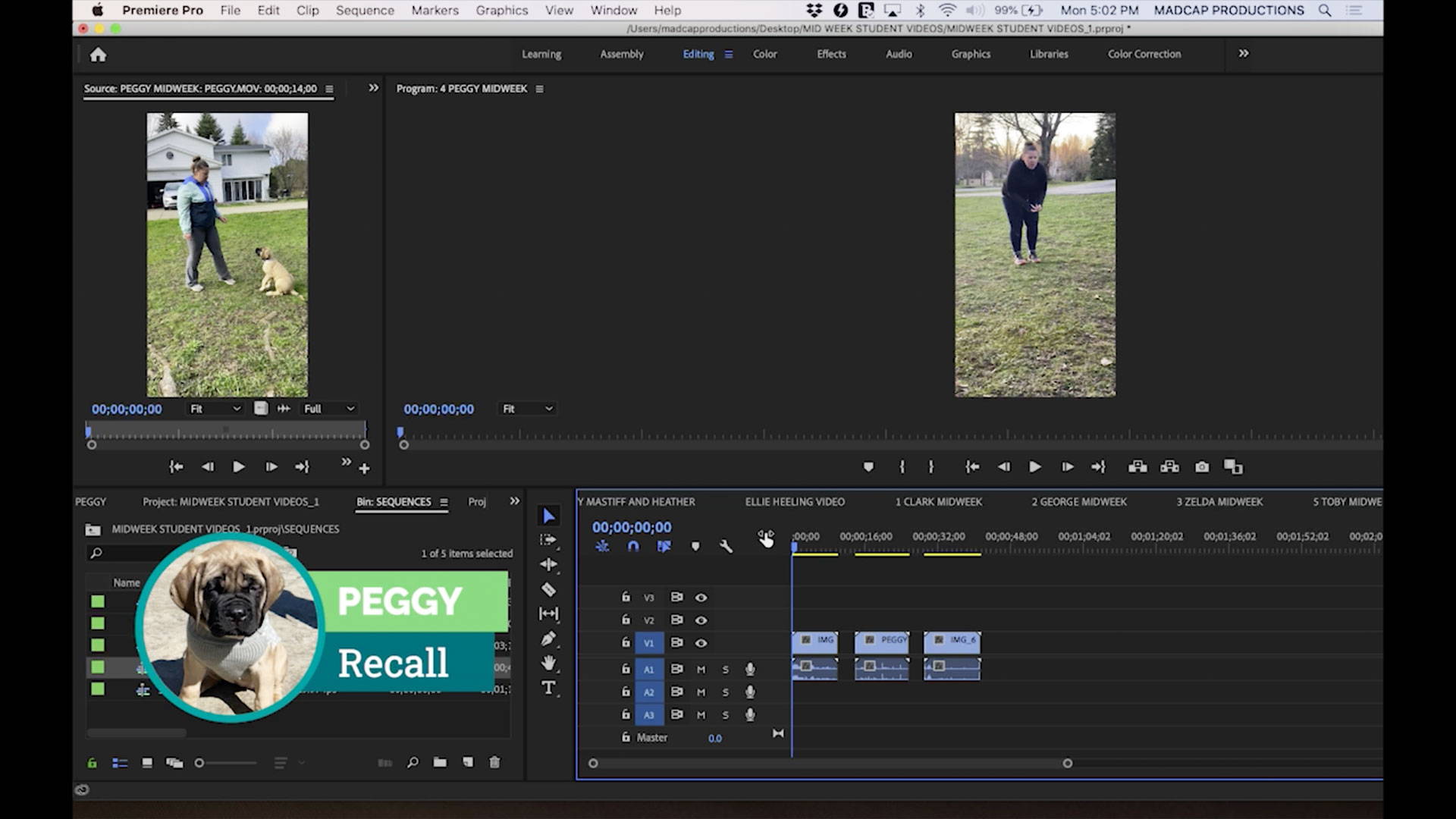The width and height of the screenshot is (1456, 819).
Task: Click the trash icon in the project panel
Action: point(494,762)
